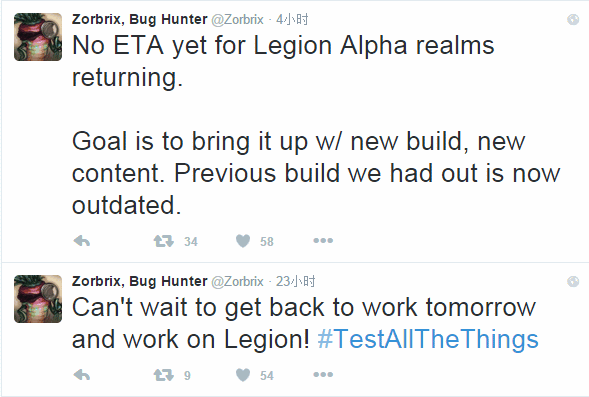Open more options on Legion Alpha tweet
This screenshot has width=589, height=397.
(323, 240)
